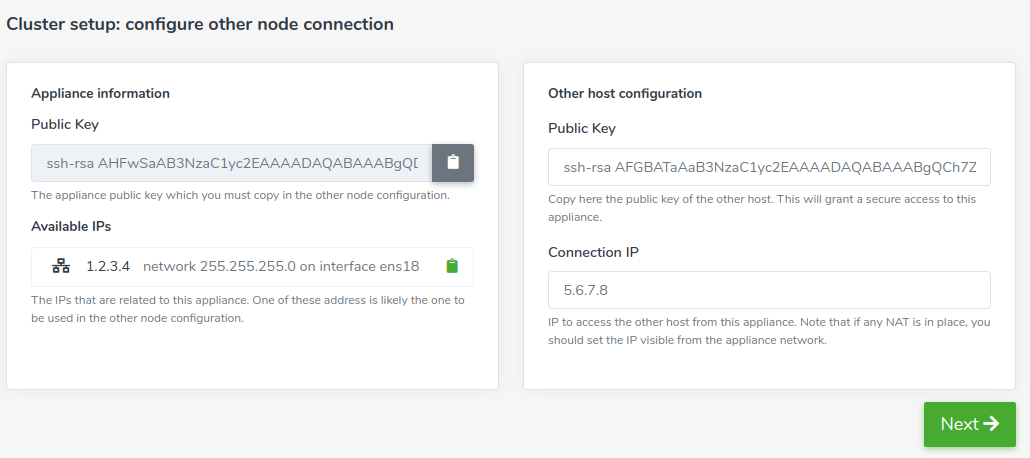The width and height of the screenshot is (1030, 458).
Task: Select the 1.2.3.4 address text
Action: point(108,266)
